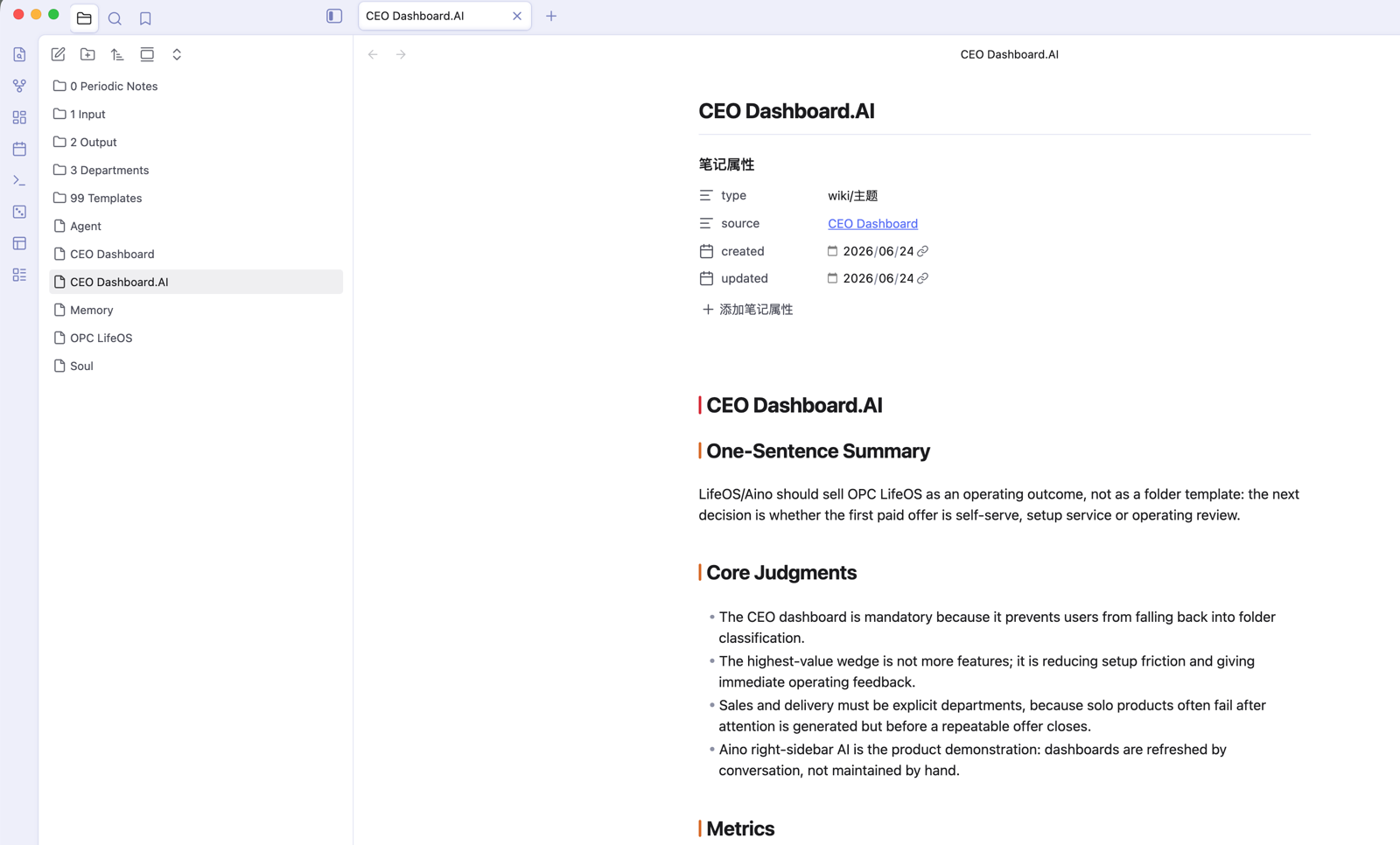
Task: Click 添加笔记属性 add property button
Action: tap(747, 310)
